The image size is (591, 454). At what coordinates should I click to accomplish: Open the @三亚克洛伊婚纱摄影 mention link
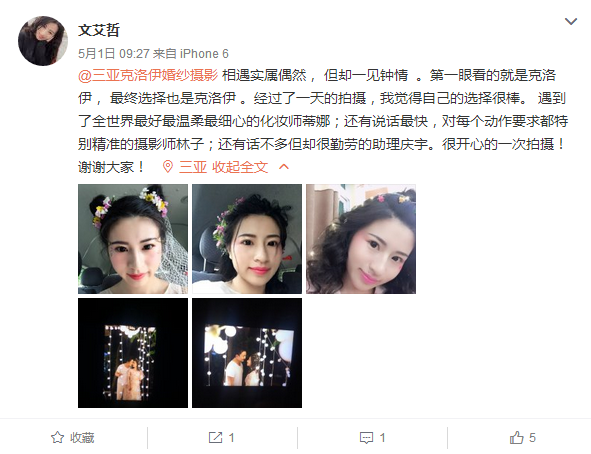[148, 75]
